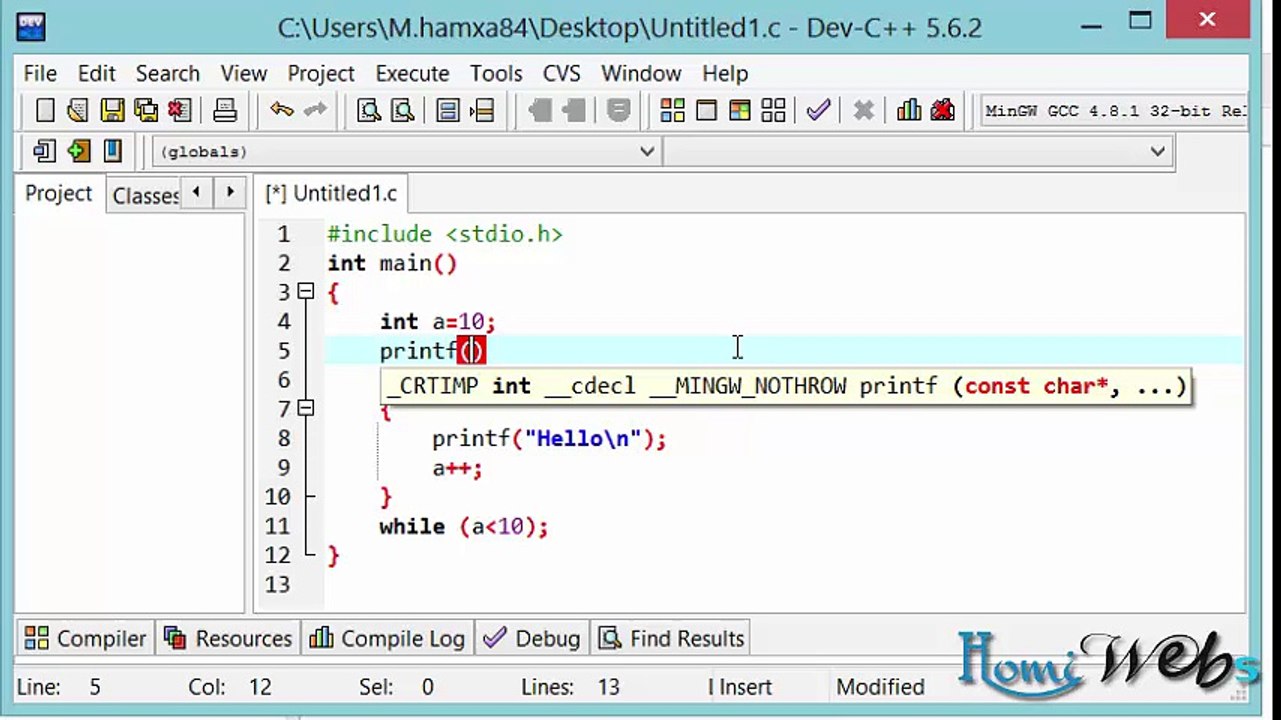
Task: Click the Rebuild All toolbar icon
Action: pyautogui.click(x=773, y=111)
